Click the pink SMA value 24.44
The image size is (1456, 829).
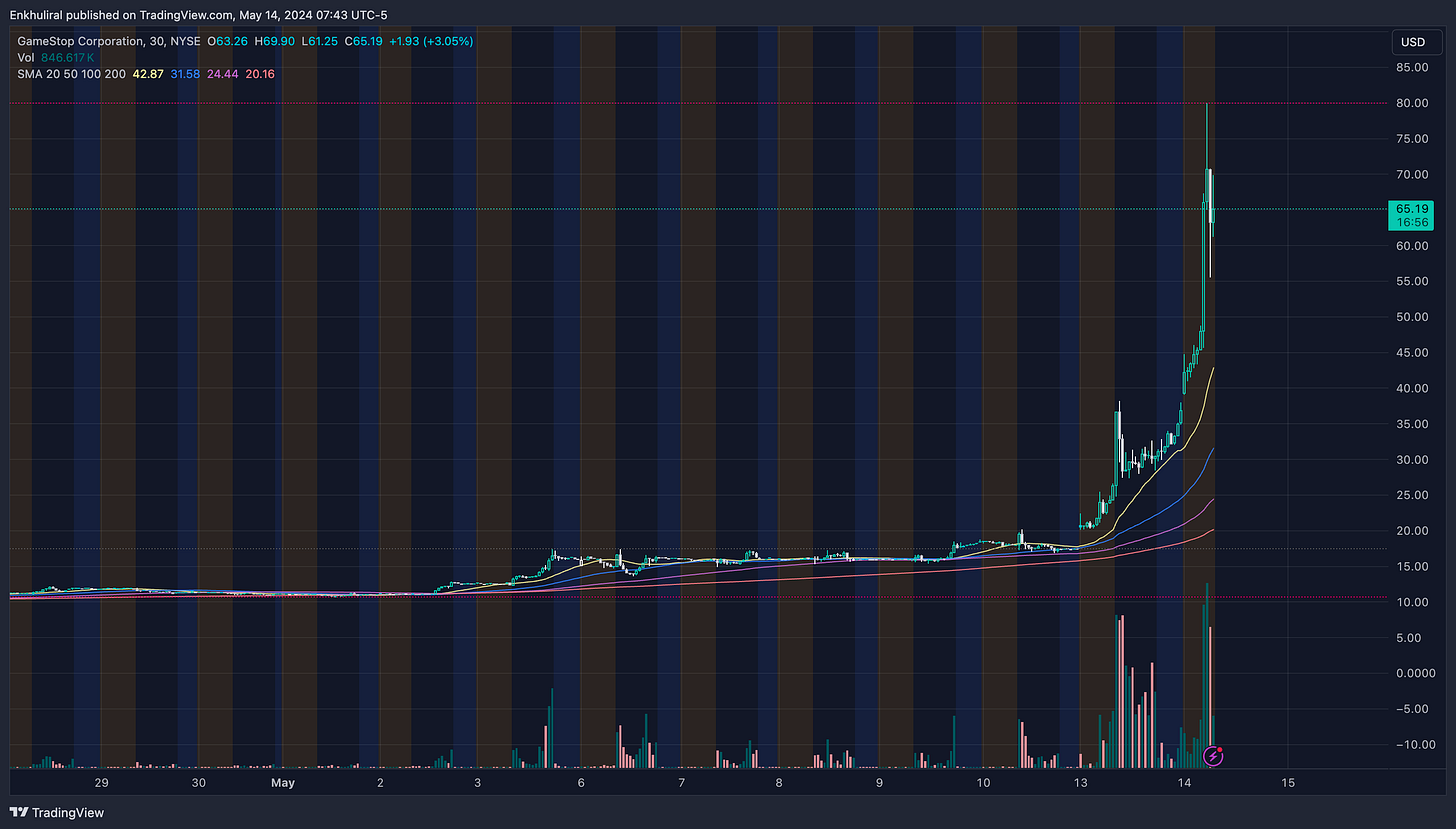[222, 74]
